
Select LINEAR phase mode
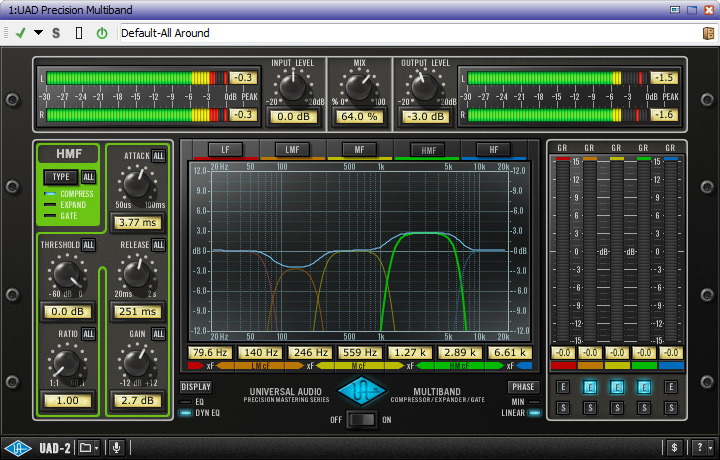[x=534, y=413]
